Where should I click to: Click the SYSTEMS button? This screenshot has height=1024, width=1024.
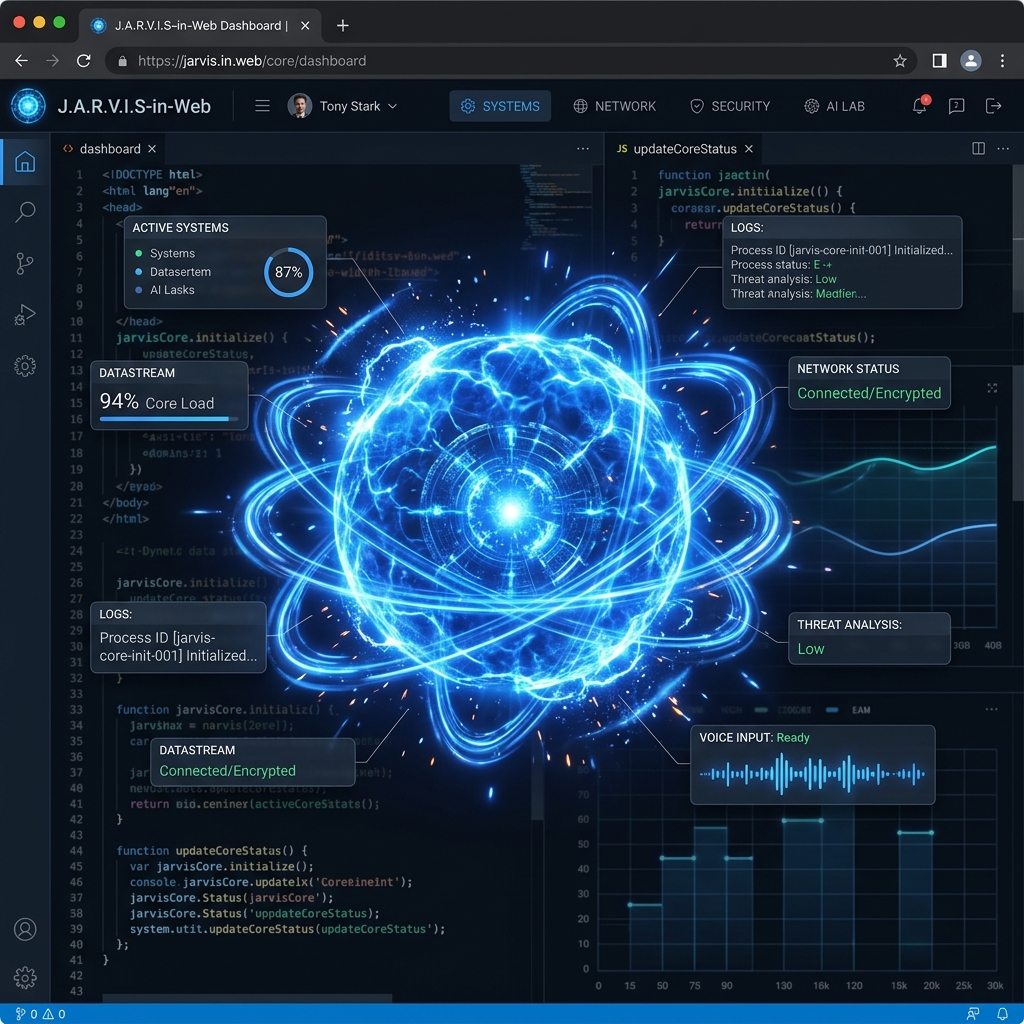tap(500, 106)
